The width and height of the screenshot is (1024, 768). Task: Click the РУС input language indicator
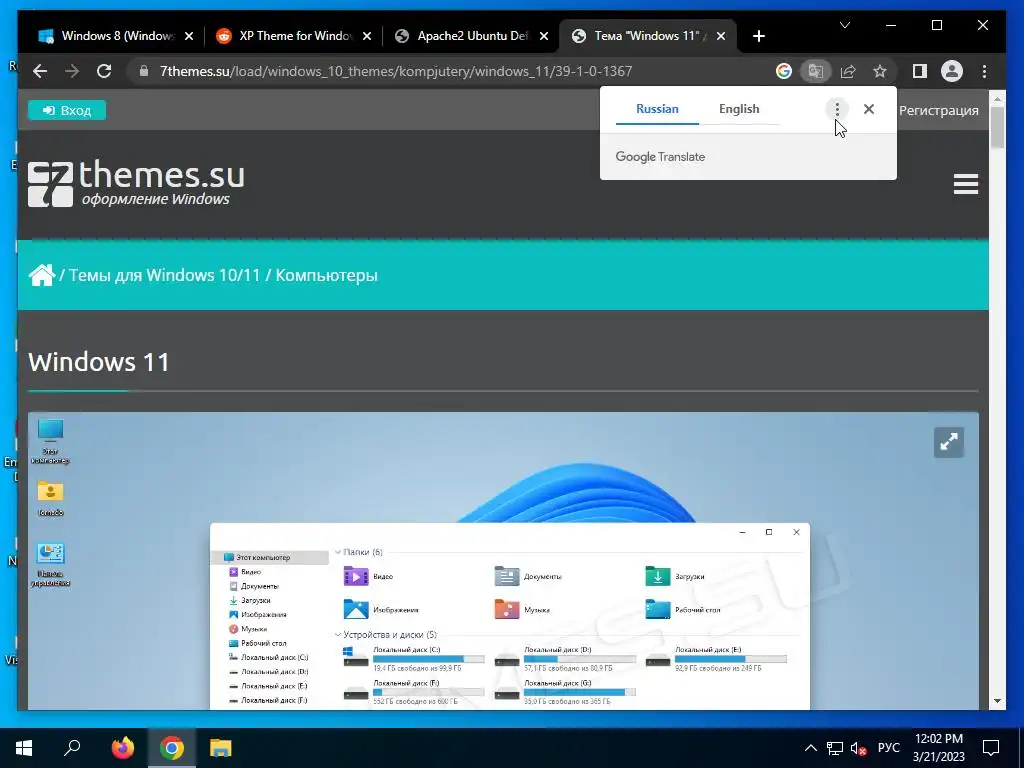click(x=889, y=748)
